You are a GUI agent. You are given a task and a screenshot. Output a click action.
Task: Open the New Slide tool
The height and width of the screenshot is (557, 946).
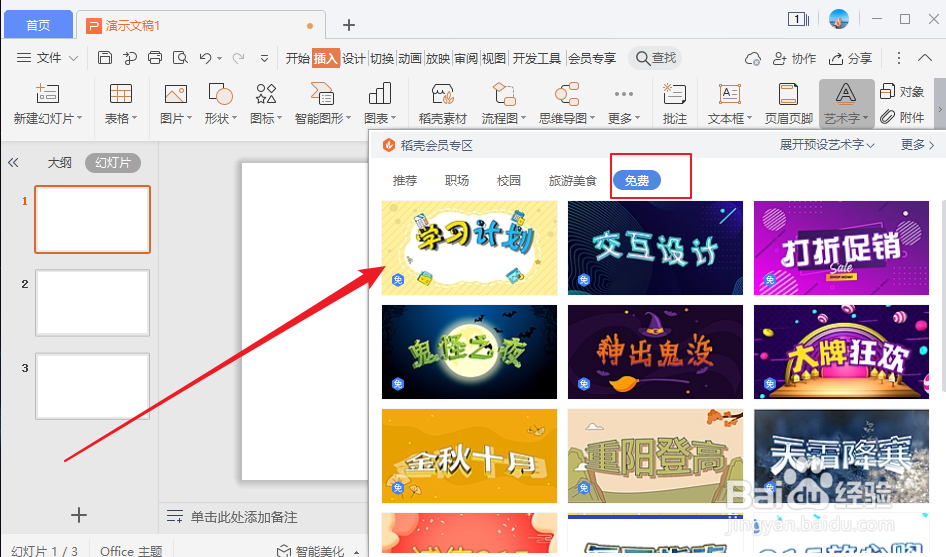48,103
